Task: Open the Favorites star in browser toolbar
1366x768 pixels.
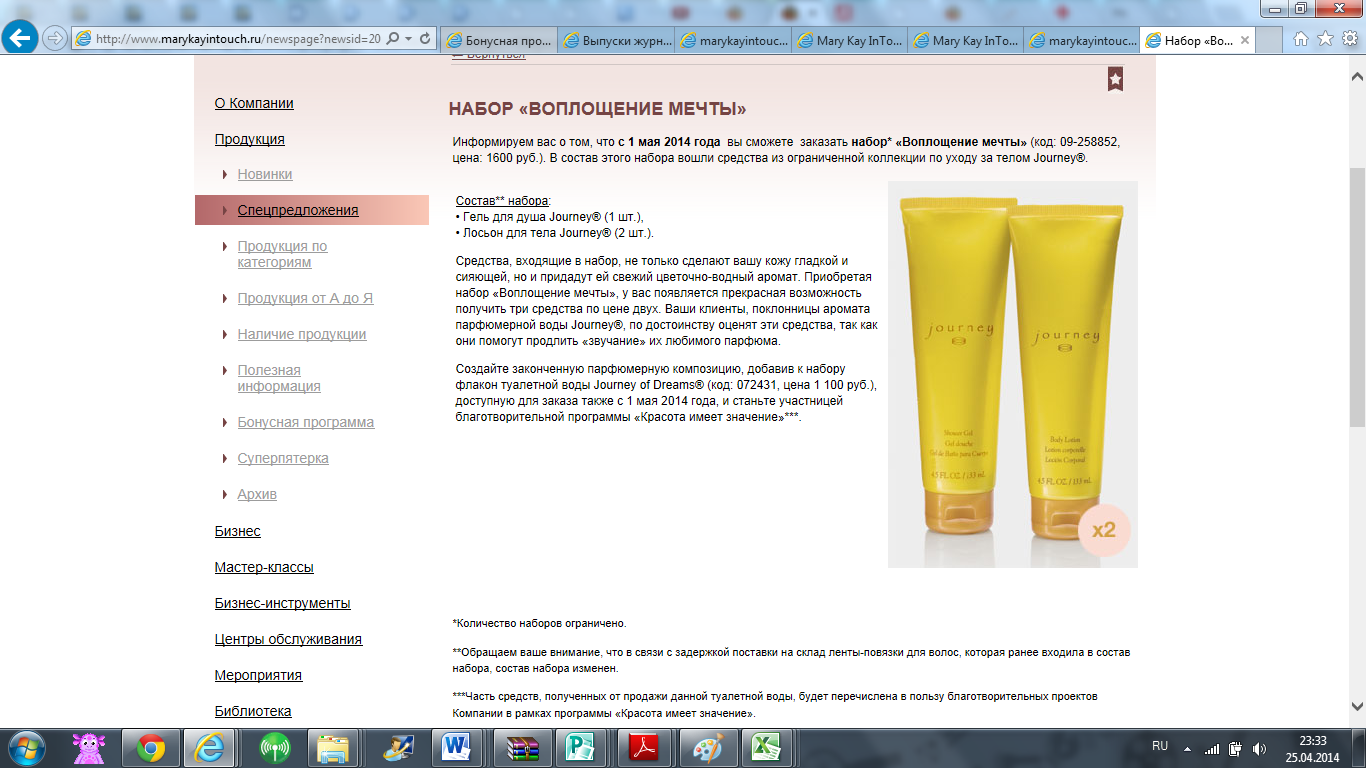Action: tap(1325, 39)
